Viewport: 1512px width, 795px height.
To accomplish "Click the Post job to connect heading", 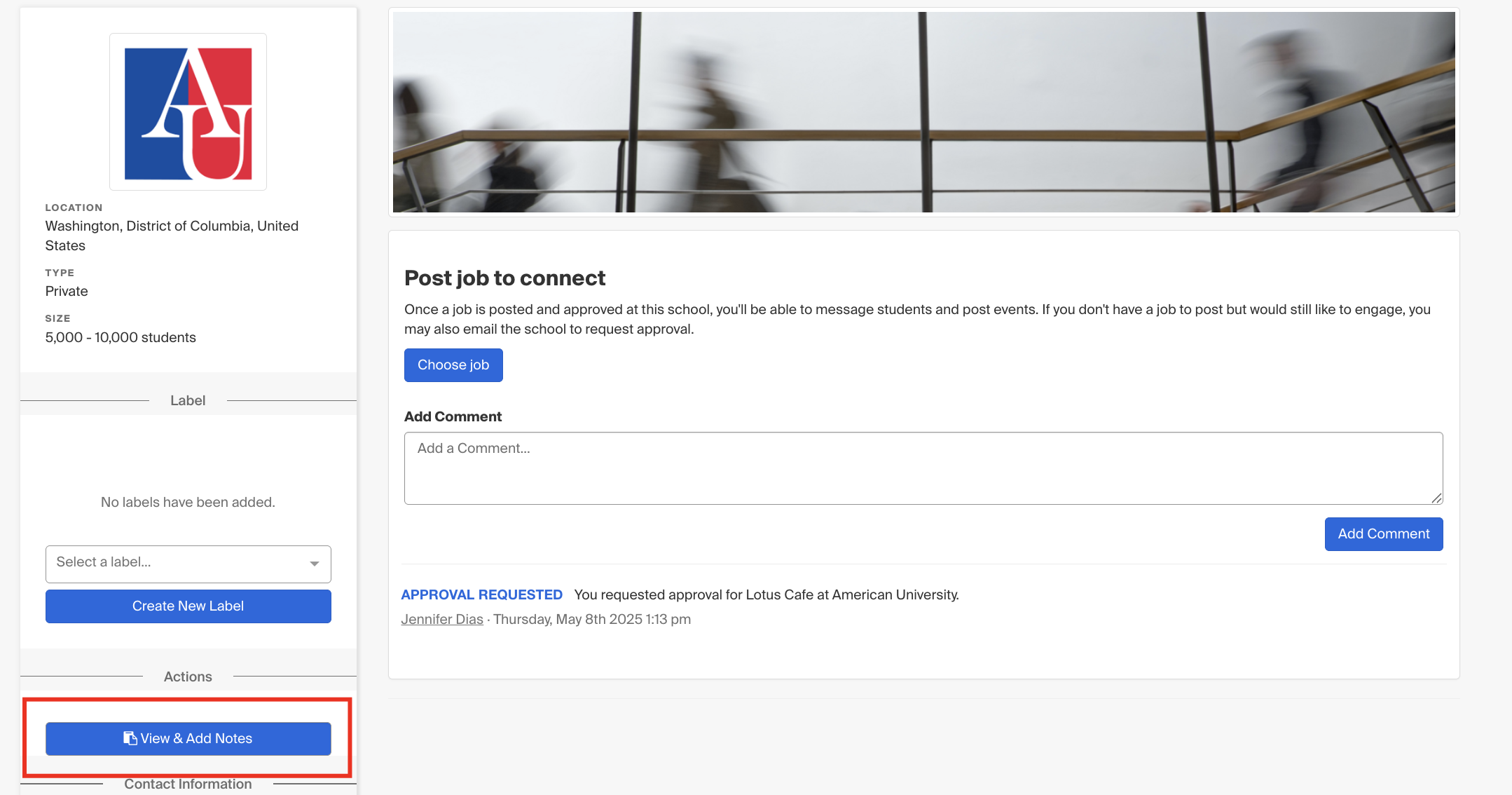I will click(x=504, y=278).
